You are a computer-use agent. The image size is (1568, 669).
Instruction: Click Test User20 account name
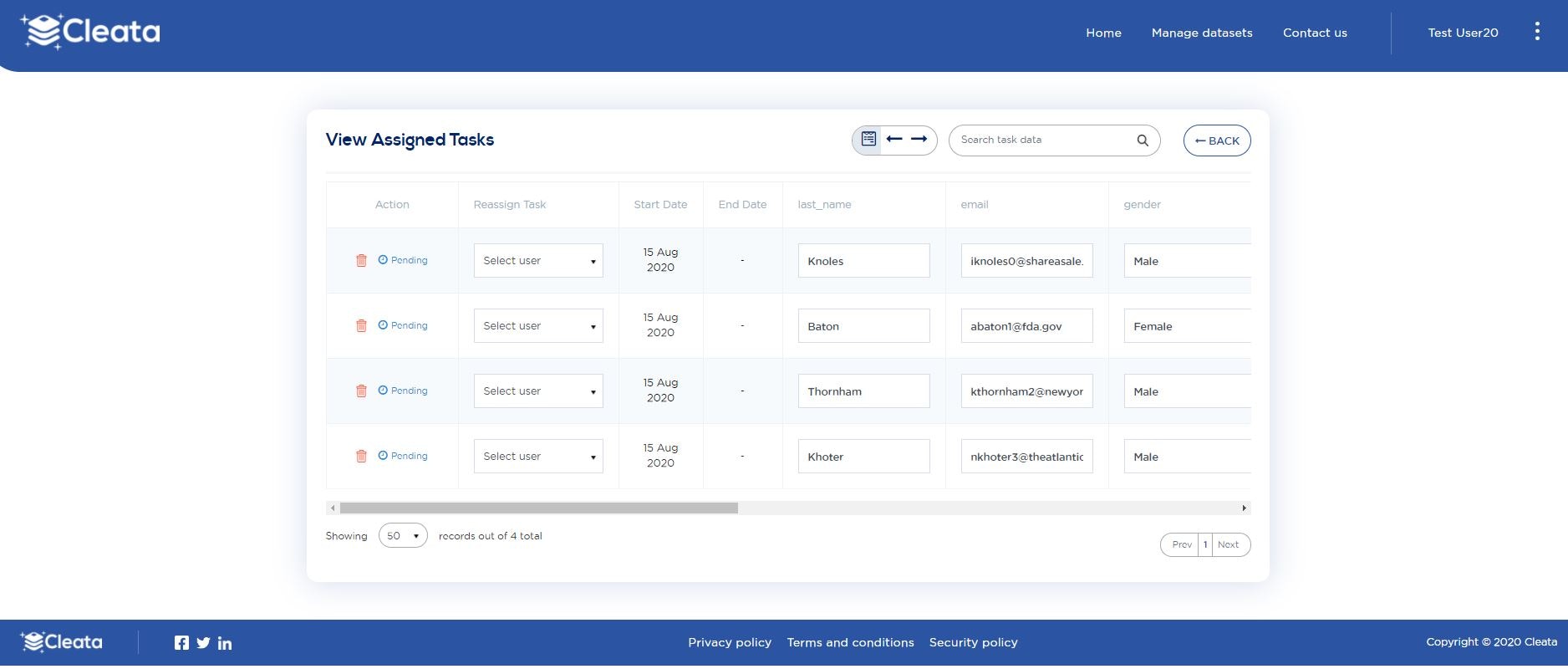point(1463,33)
